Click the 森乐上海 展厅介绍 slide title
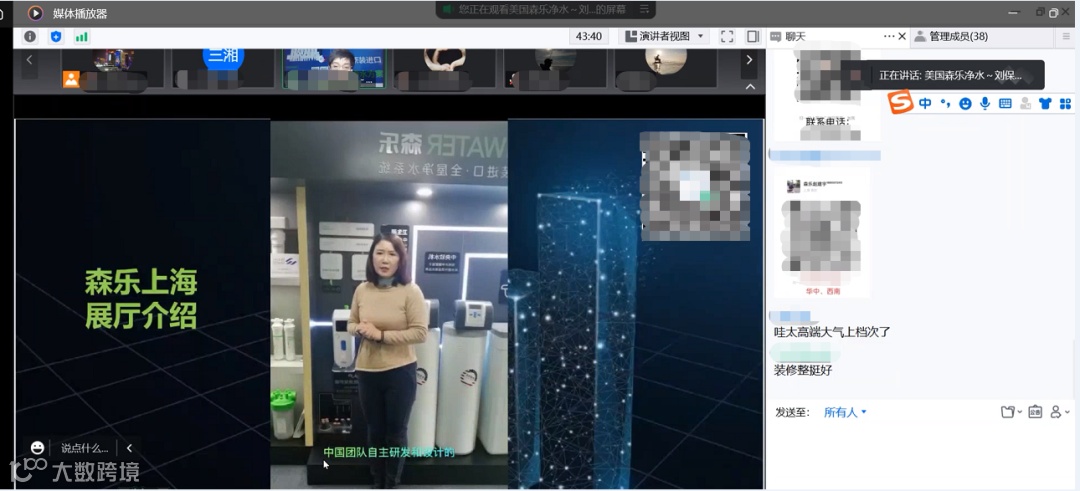This screenshot has height=491, width=1080. click(141, 300)
